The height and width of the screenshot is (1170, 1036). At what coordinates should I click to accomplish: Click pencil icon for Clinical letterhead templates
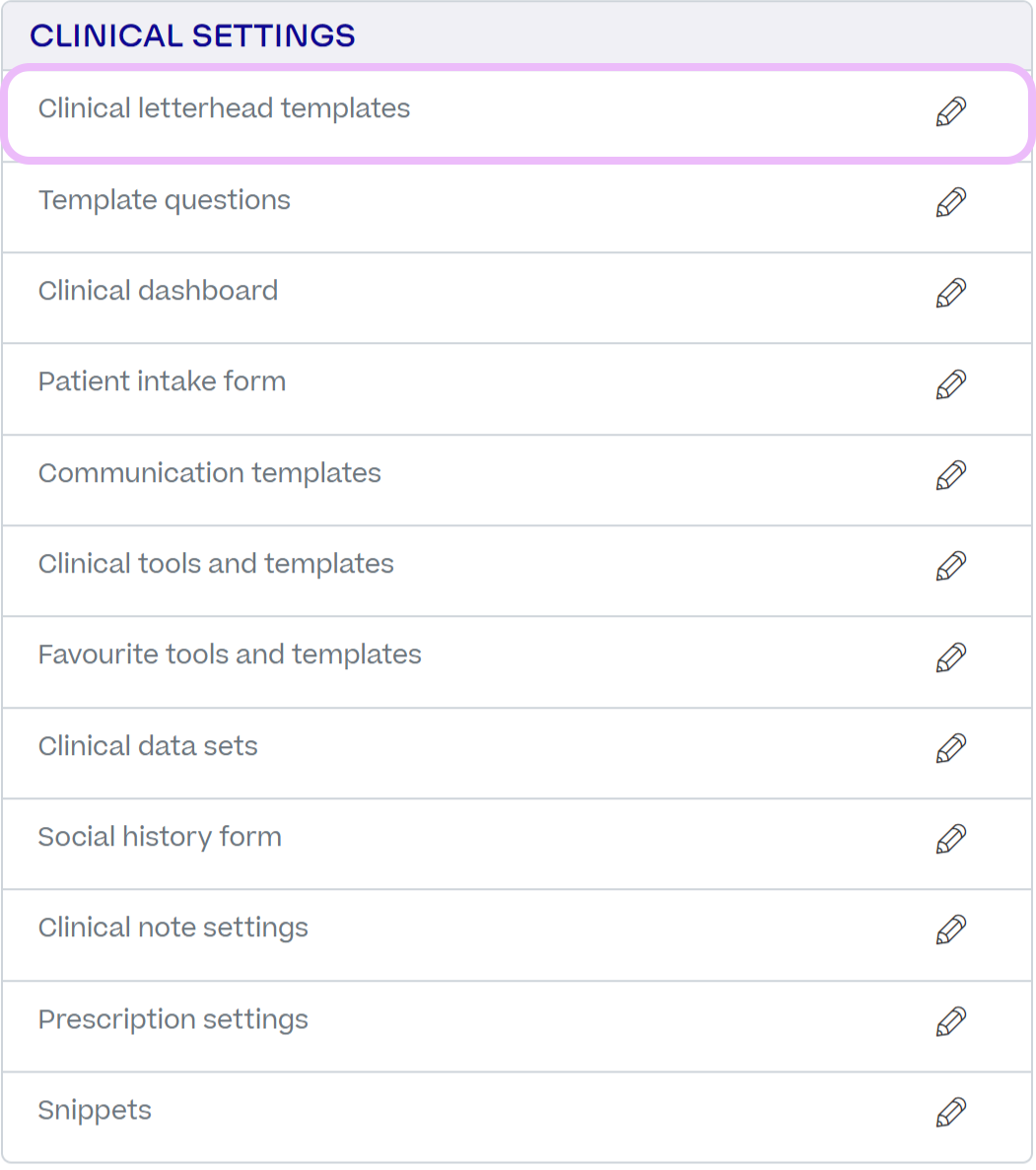tap(951, 112)
